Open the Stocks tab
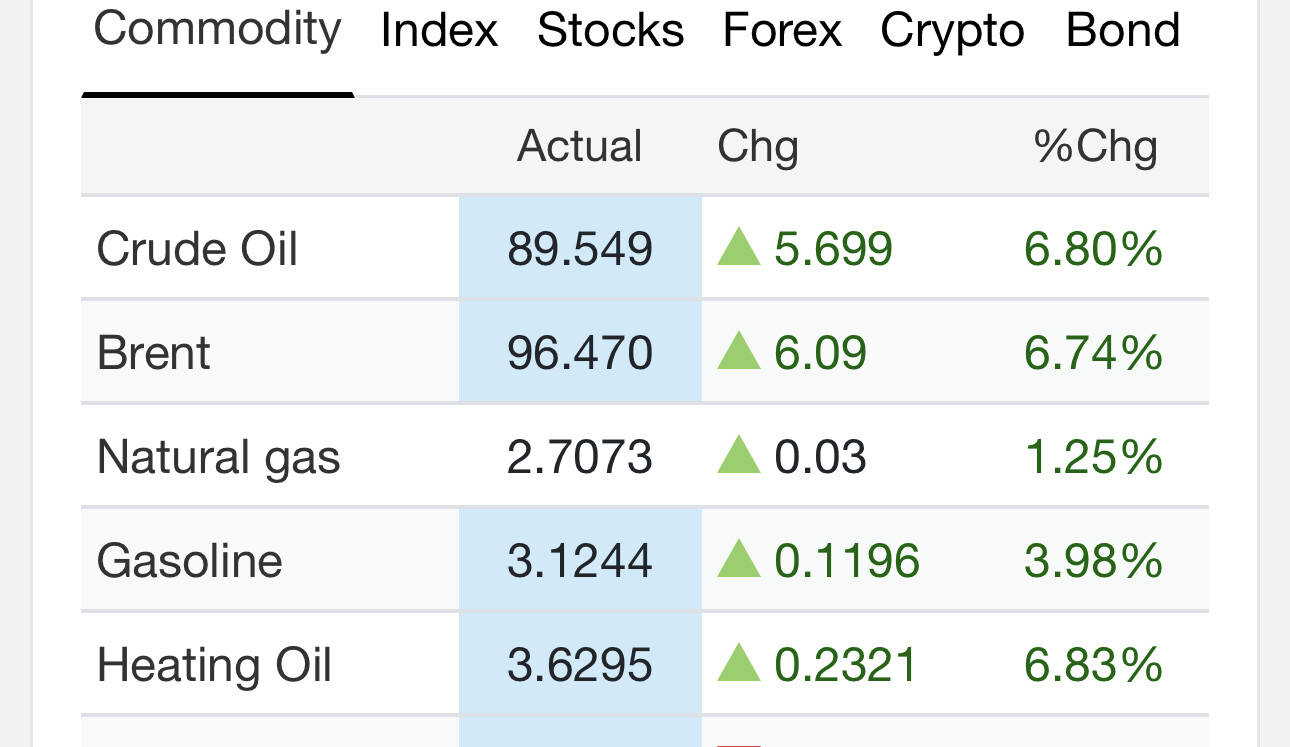The width and height of the screenshot is (1290, 747). point(610,30)
